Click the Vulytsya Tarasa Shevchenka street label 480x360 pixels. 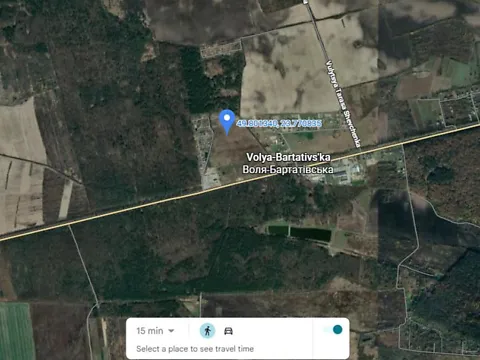coord(343,104)
